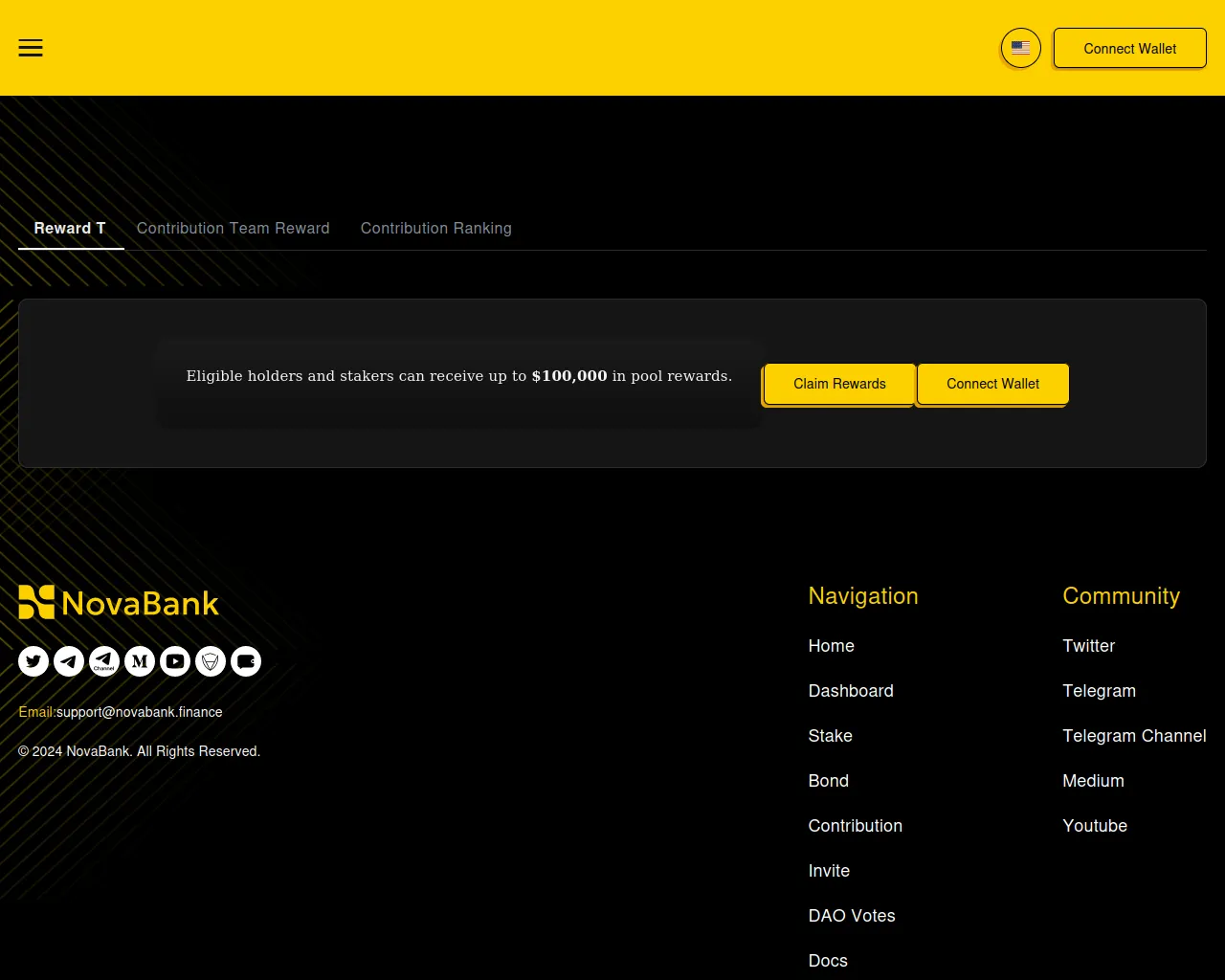This screenshot has width=1225, height=980.
Task: Open Youtube link under Community
Action: 1095,826
